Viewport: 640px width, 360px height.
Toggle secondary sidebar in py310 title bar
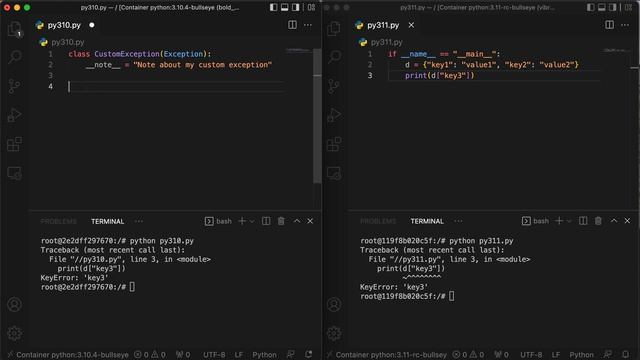[296, 7]
